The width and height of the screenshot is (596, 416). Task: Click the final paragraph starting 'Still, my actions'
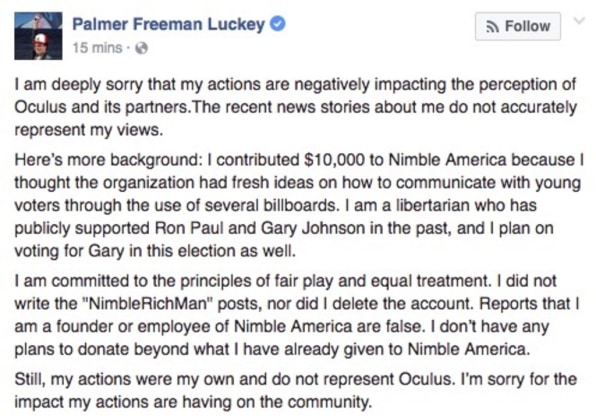tap(296, 391)
